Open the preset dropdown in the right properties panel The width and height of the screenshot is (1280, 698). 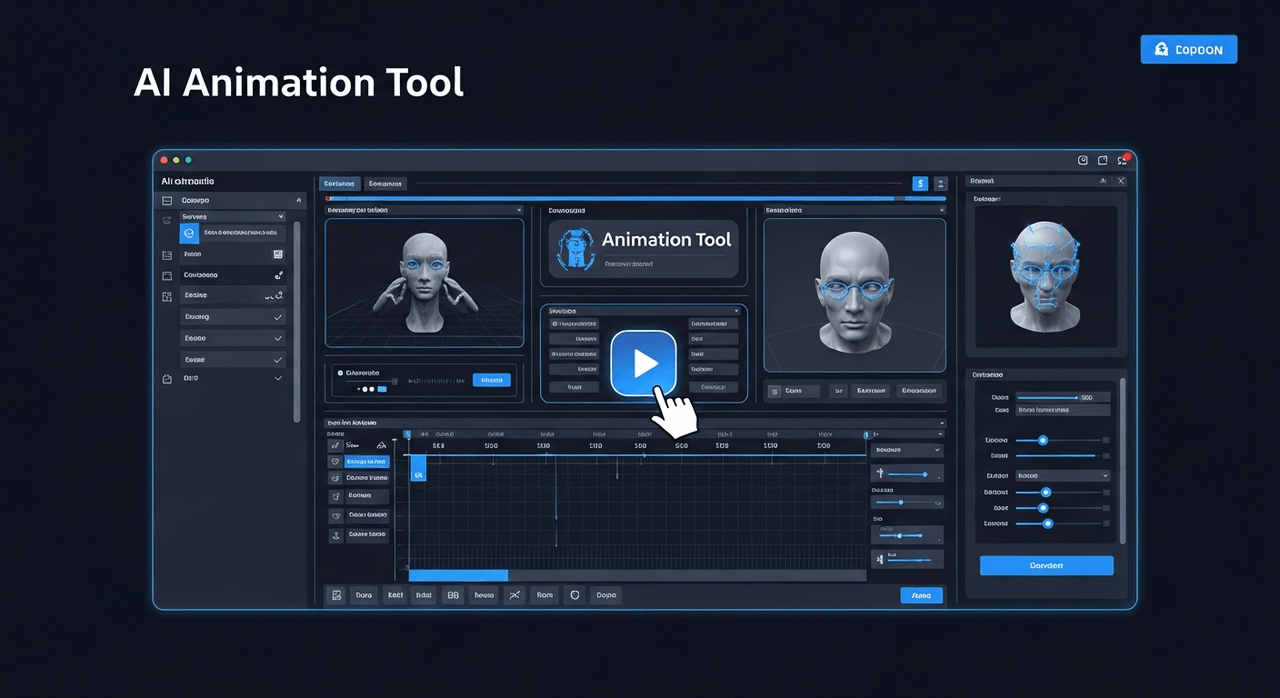pos(1062,476)
